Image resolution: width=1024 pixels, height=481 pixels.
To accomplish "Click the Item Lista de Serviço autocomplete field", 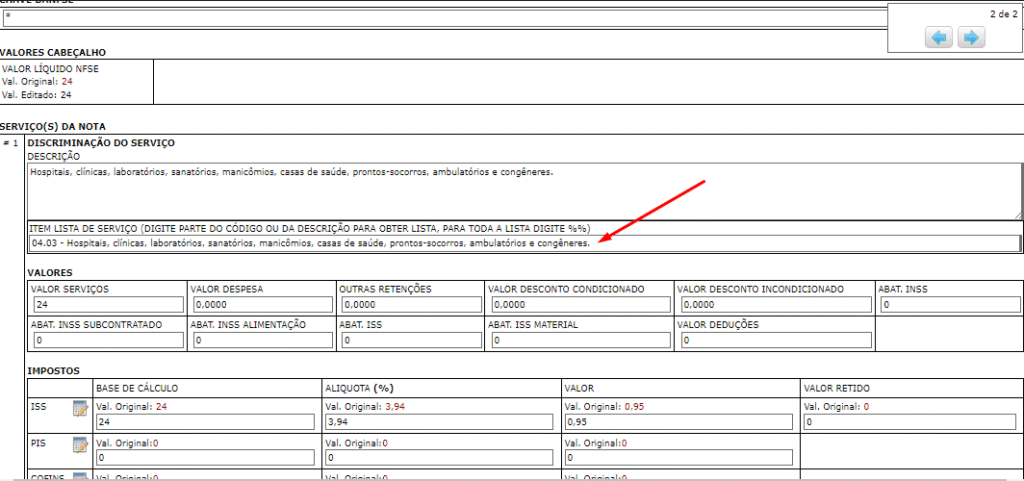I will (x=524, y=243).
